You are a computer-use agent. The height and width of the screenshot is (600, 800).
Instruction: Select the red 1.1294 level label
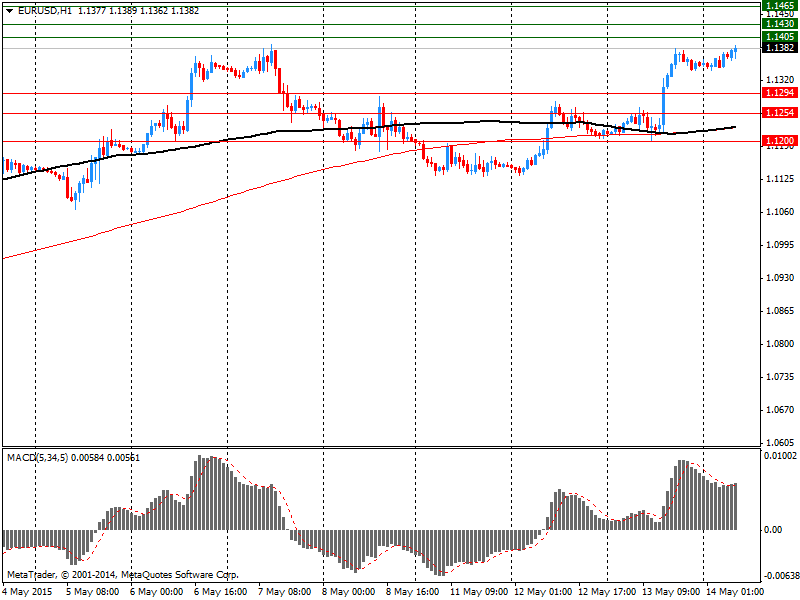(780, 93)
